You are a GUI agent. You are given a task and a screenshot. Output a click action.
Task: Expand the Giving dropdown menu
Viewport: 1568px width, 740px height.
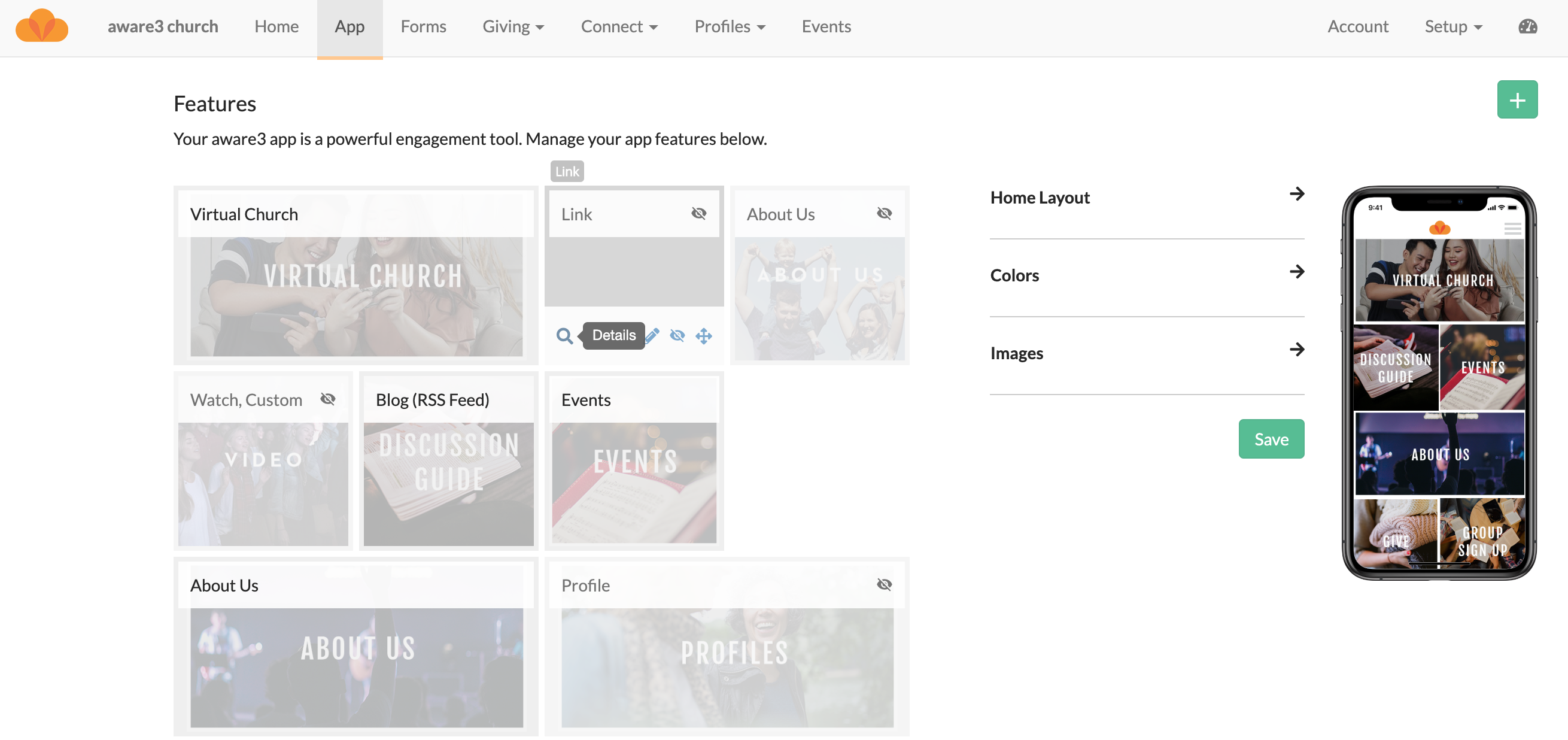(513, 27)
